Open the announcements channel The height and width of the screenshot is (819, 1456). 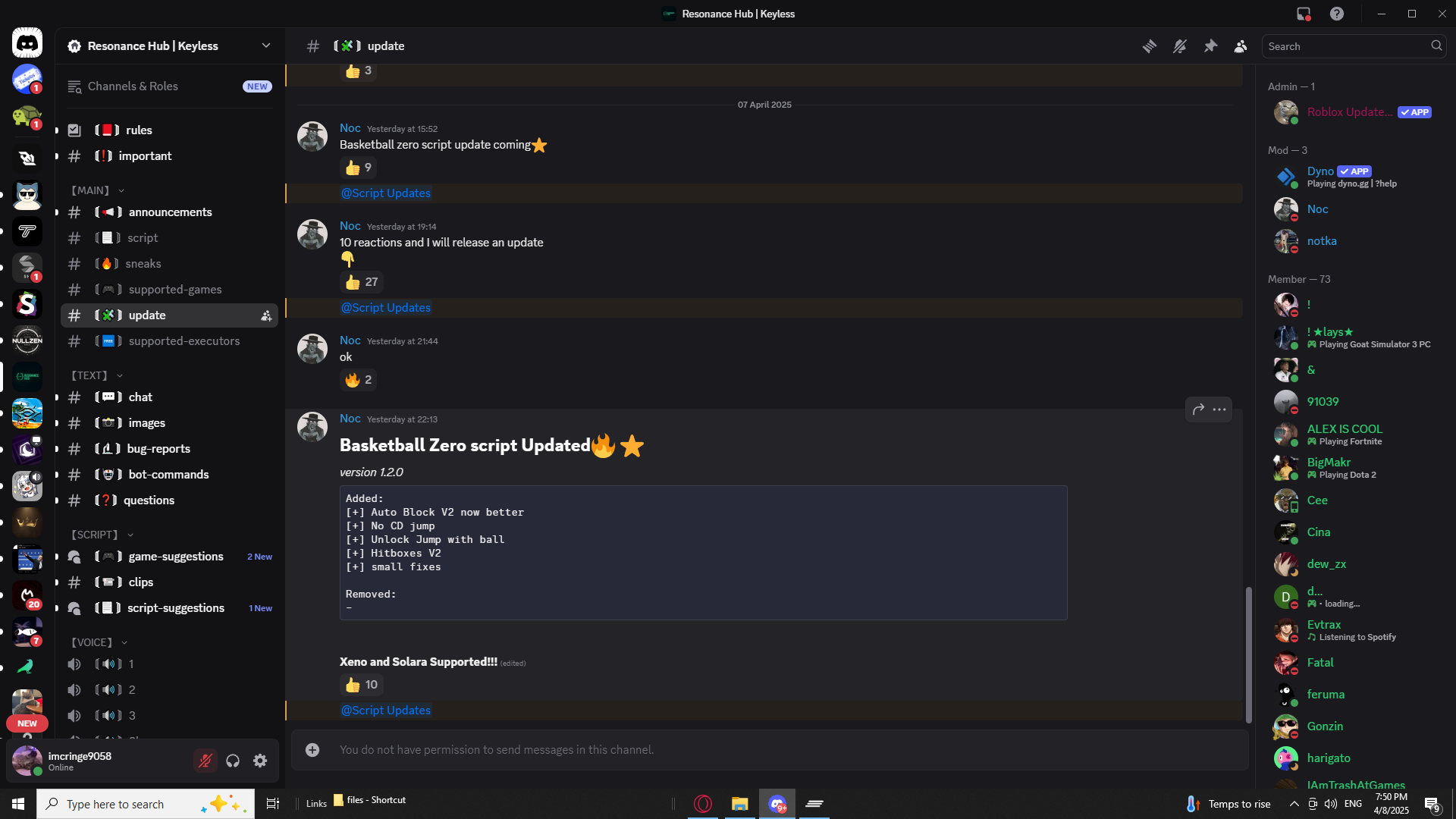170,212
